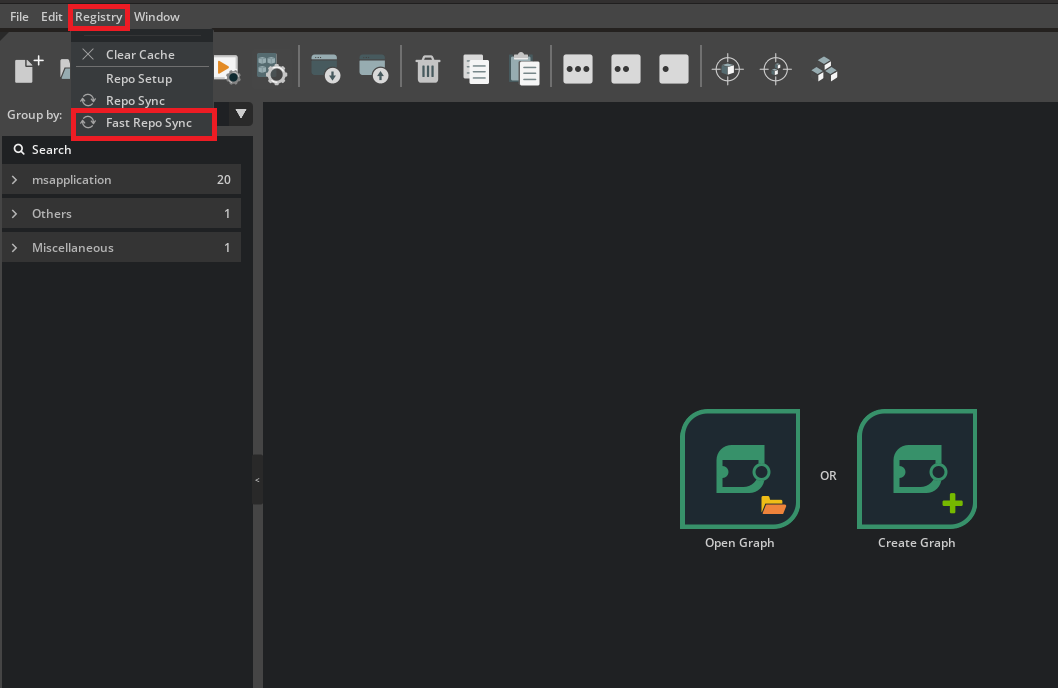Screen dimensions: 1058x688
Task: Click the window with up arrow icon
Action: tap(374, 69)
